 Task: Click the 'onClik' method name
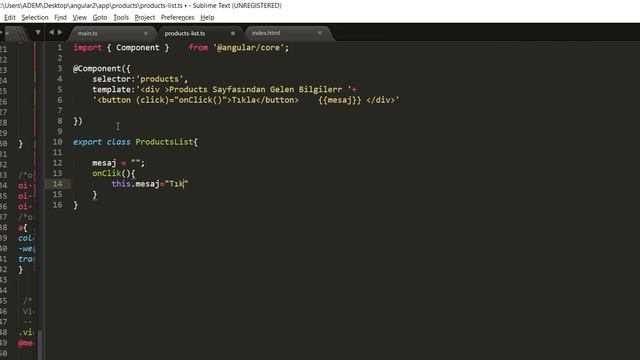tap(107, 173)
